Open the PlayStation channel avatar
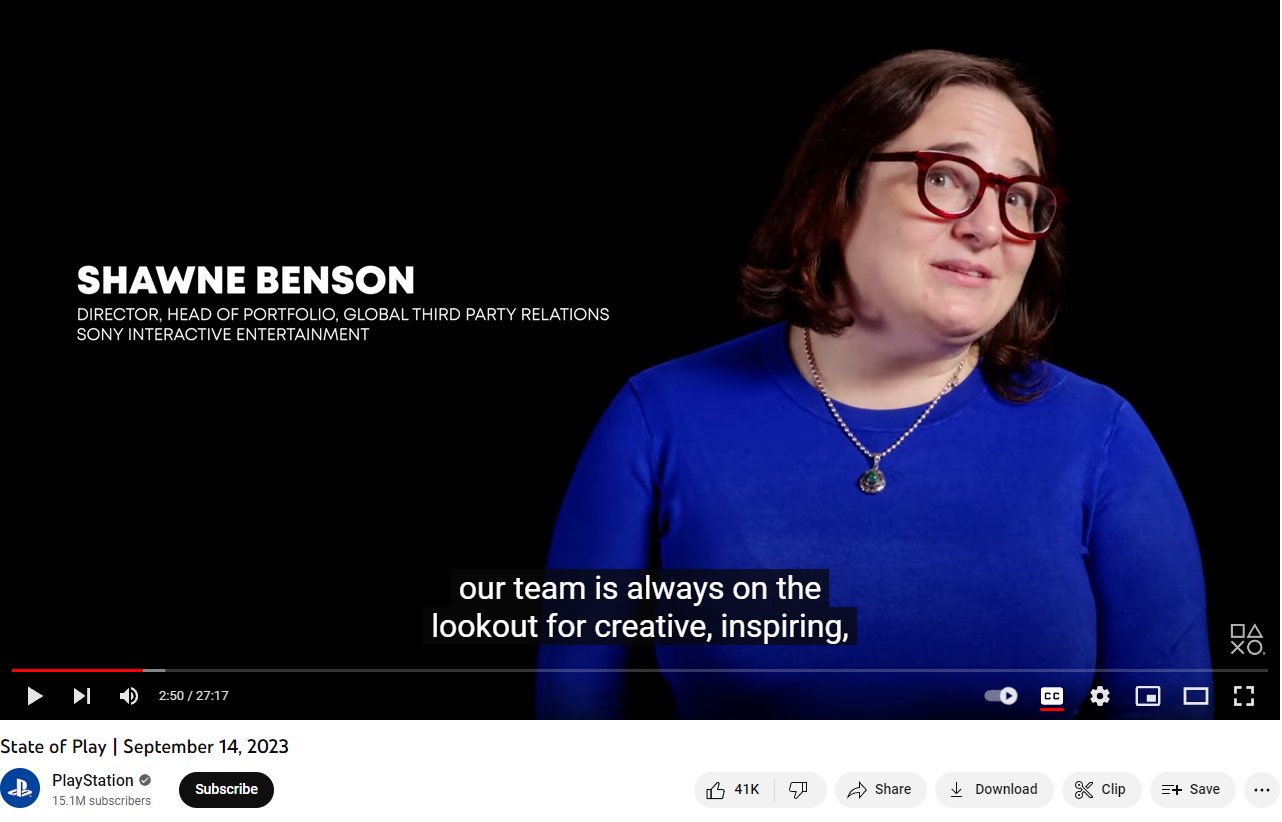The height and width of the screenshot is (822, 1282). (20, 789)
